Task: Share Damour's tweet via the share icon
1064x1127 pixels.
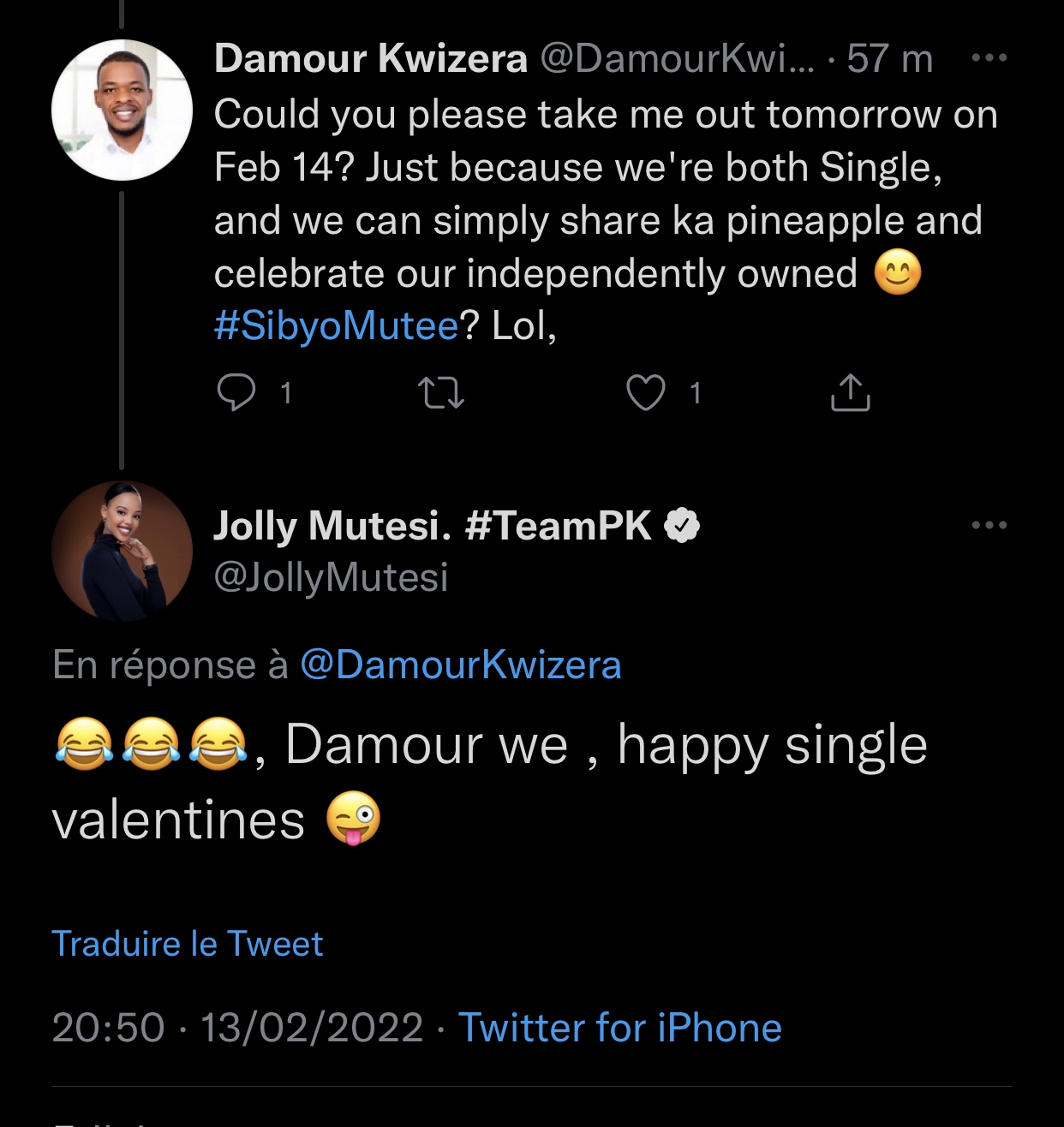Action: point(850,393)
